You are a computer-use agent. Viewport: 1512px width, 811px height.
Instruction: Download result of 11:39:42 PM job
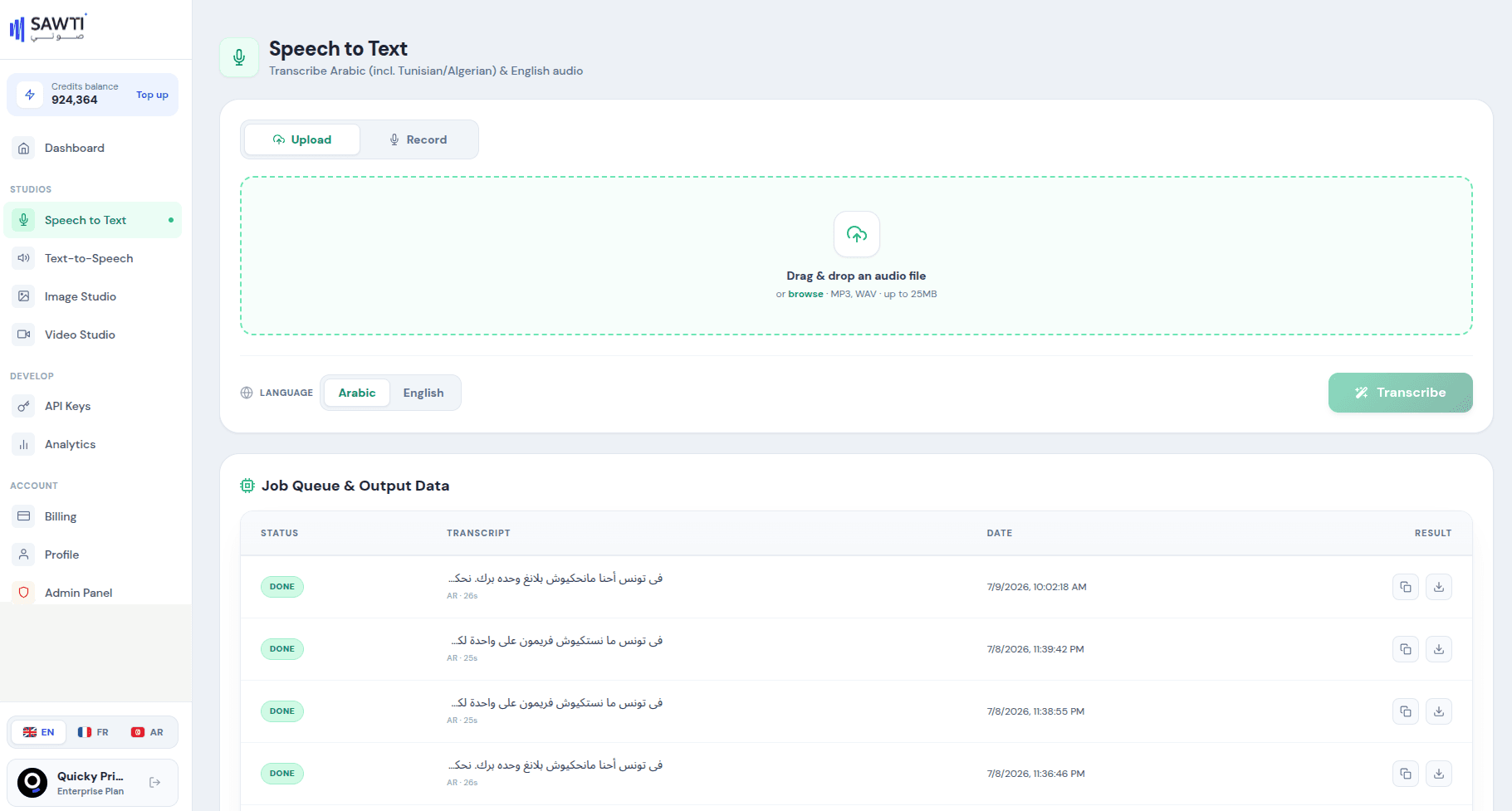[x=1438, y=649]
